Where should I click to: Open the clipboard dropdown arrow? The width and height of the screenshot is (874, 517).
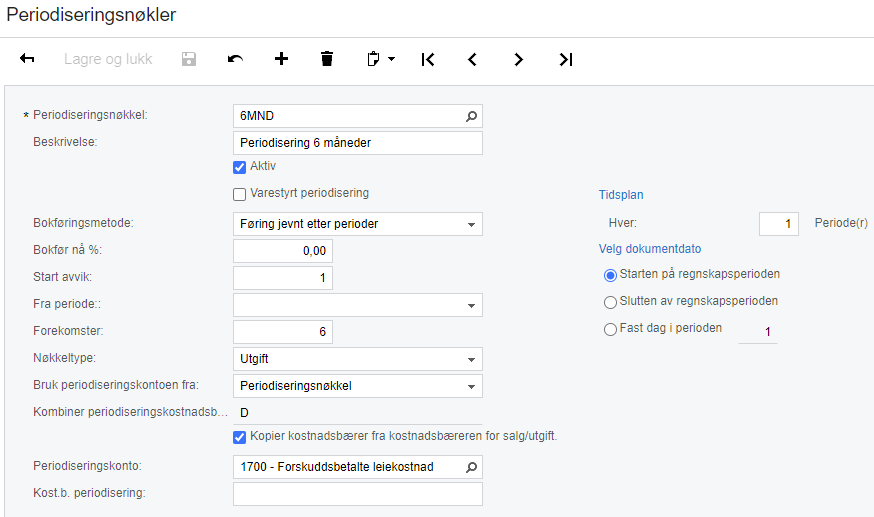(x=391, y=58)
